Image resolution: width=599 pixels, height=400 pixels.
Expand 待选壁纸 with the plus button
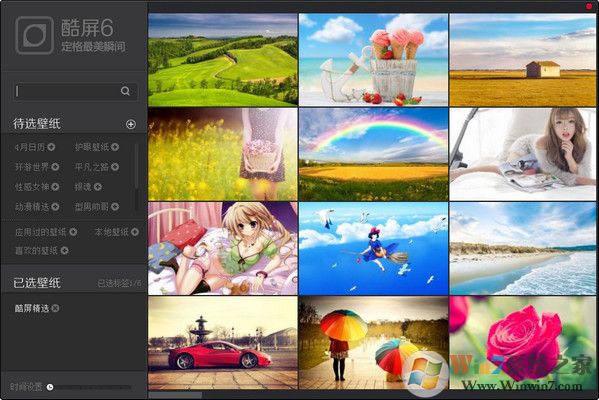coord(131,124)
